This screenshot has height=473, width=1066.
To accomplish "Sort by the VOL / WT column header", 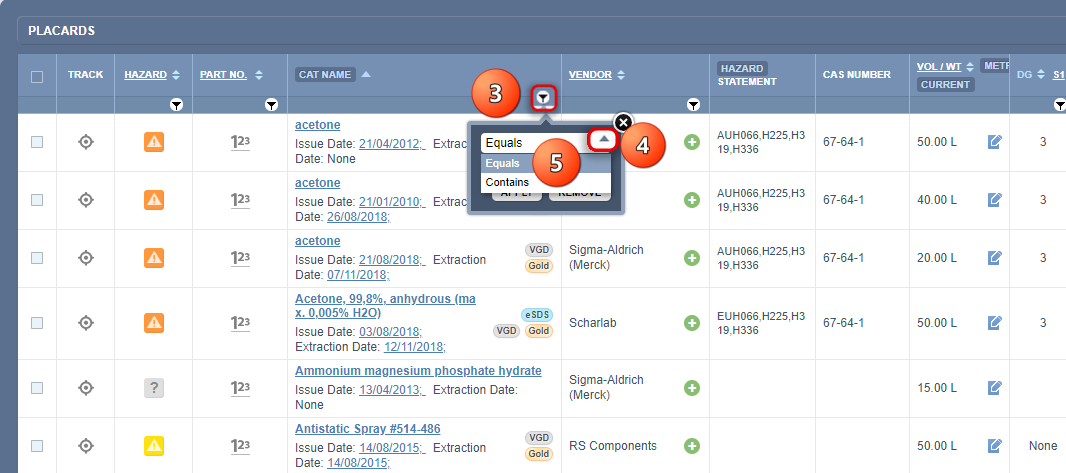I will tap(939, 67).
